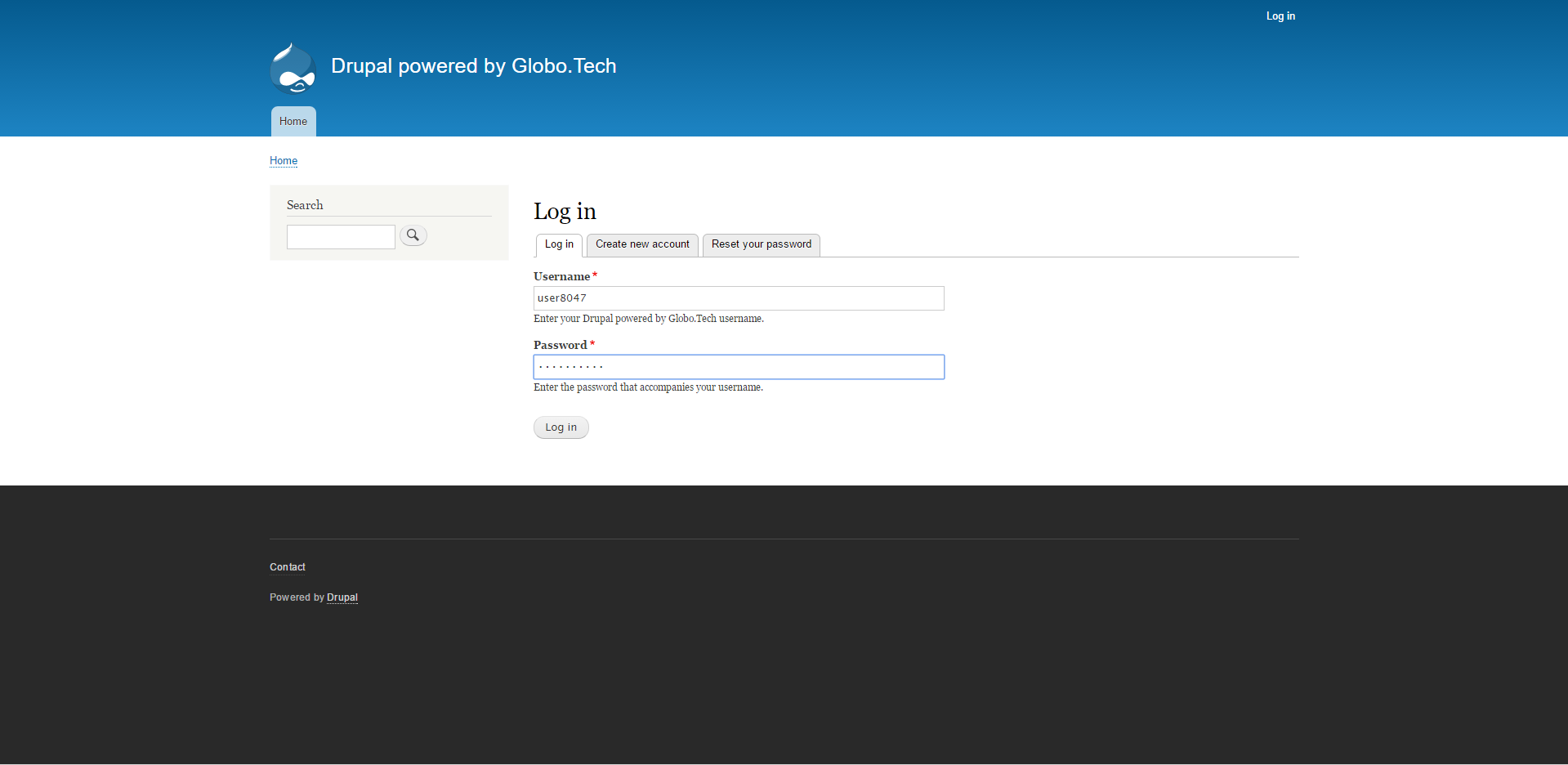Click the site title Drupal powered by Globo.Tech
The width and height of the screenshot is (1568, 765).
pos(473,66)
